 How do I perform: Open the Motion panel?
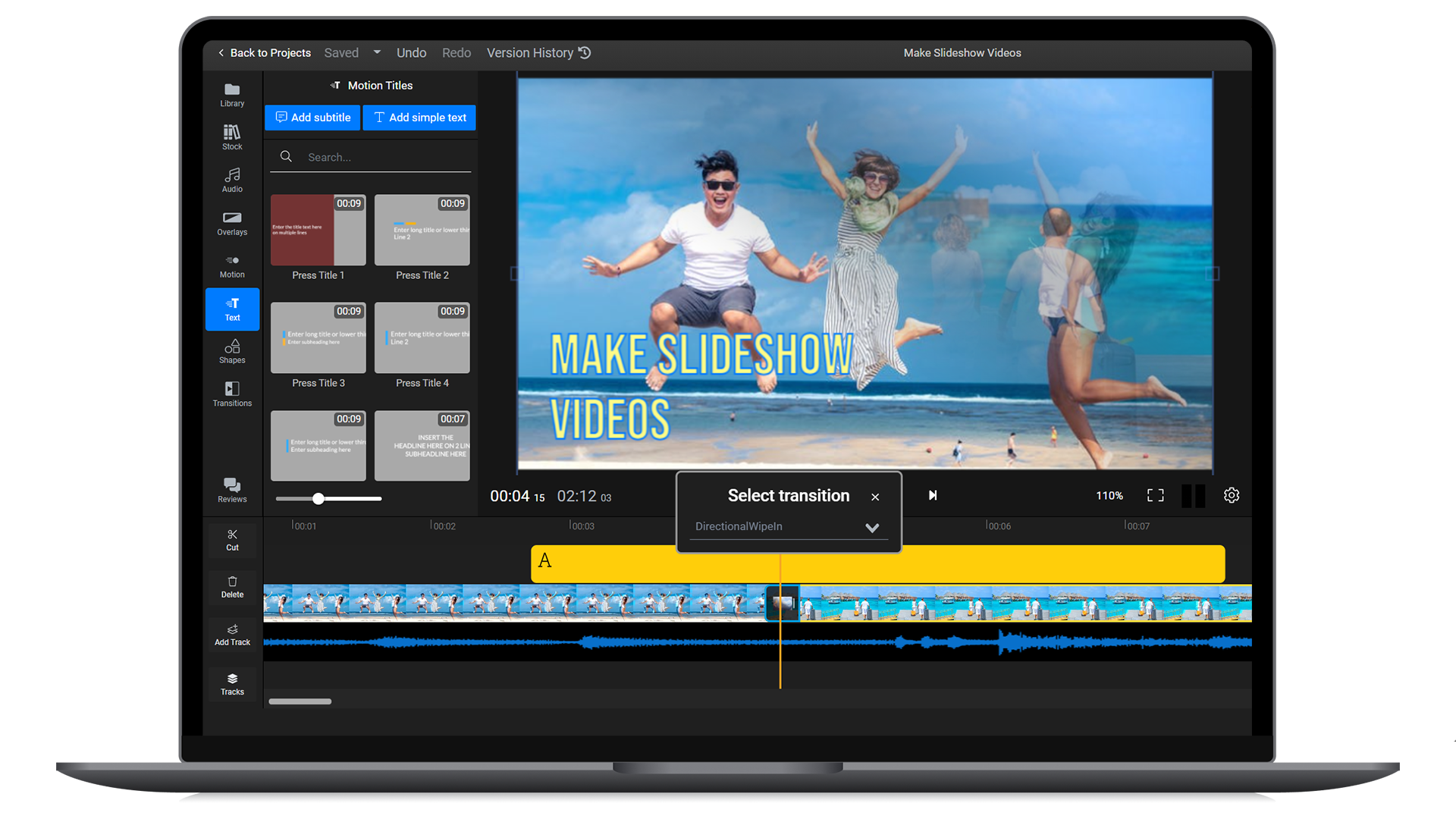click(232, 266)
